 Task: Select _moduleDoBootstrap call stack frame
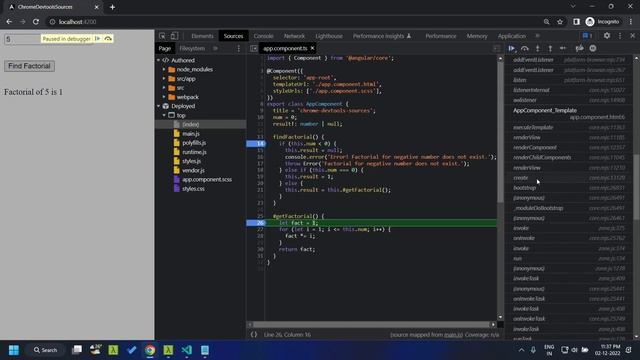tap(569, 208)
